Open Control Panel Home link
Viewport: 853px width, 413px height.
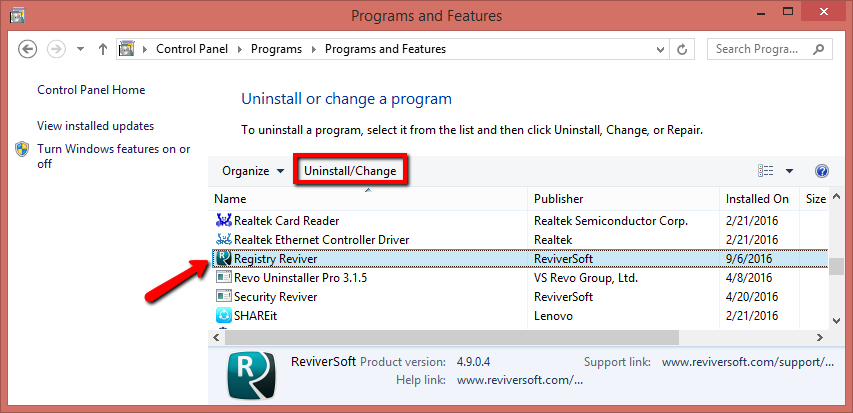91,90
